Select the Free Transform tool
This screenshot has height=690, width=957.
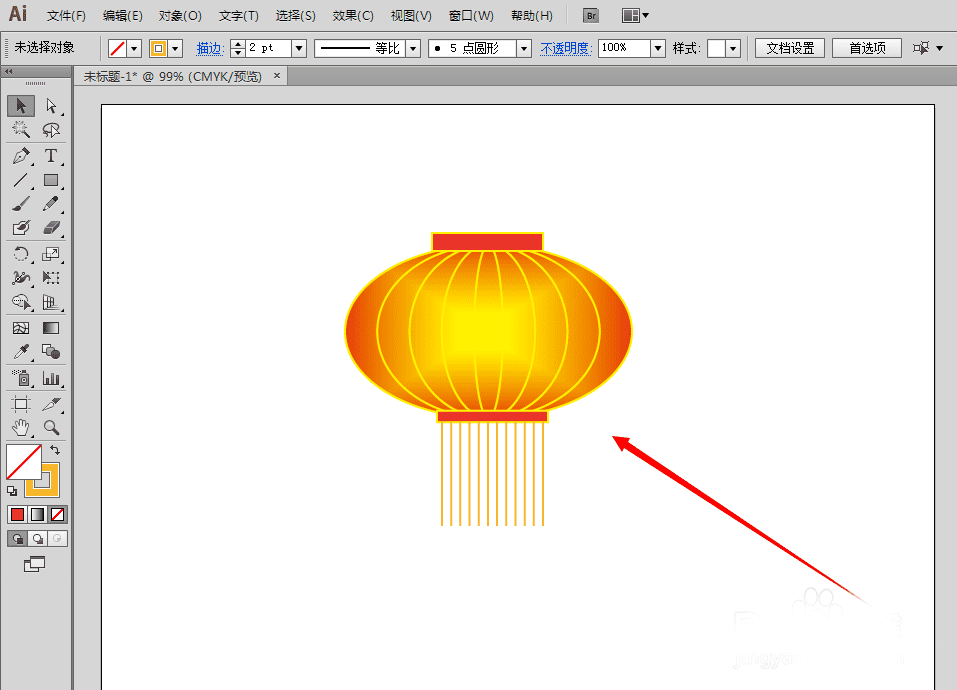[x=51, y=278]
